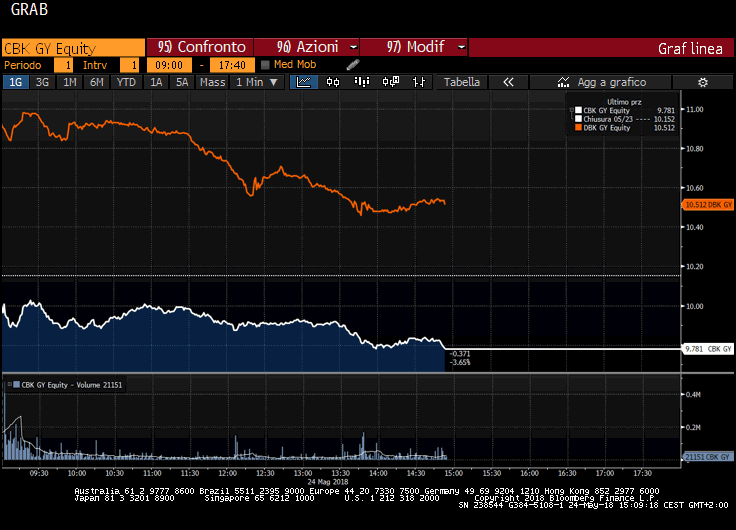Select the YTD time range

pyautogui.click(x=126, y=82)
